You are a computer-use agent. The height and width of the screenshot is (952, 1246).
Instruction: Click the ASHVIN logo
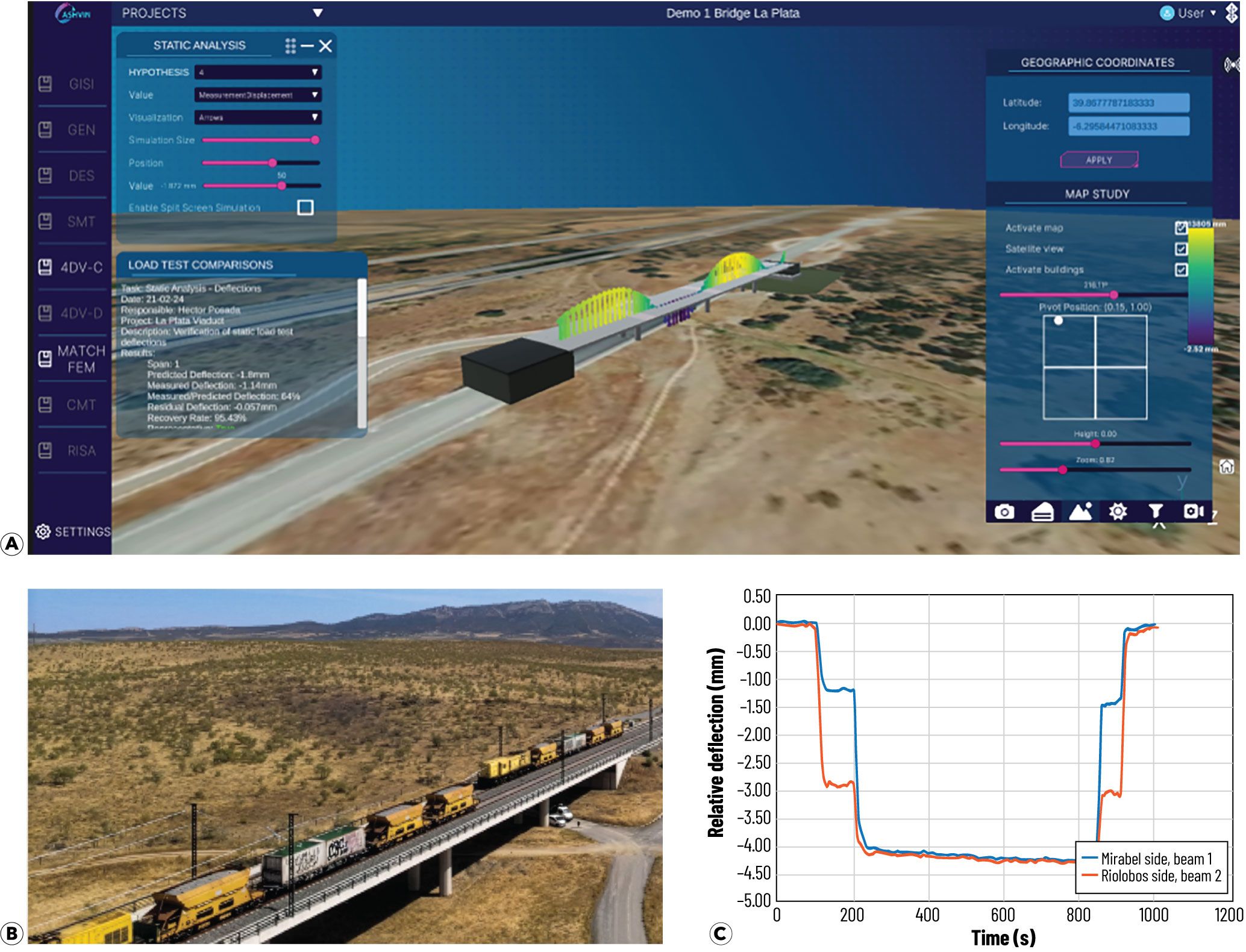[74, 13]
